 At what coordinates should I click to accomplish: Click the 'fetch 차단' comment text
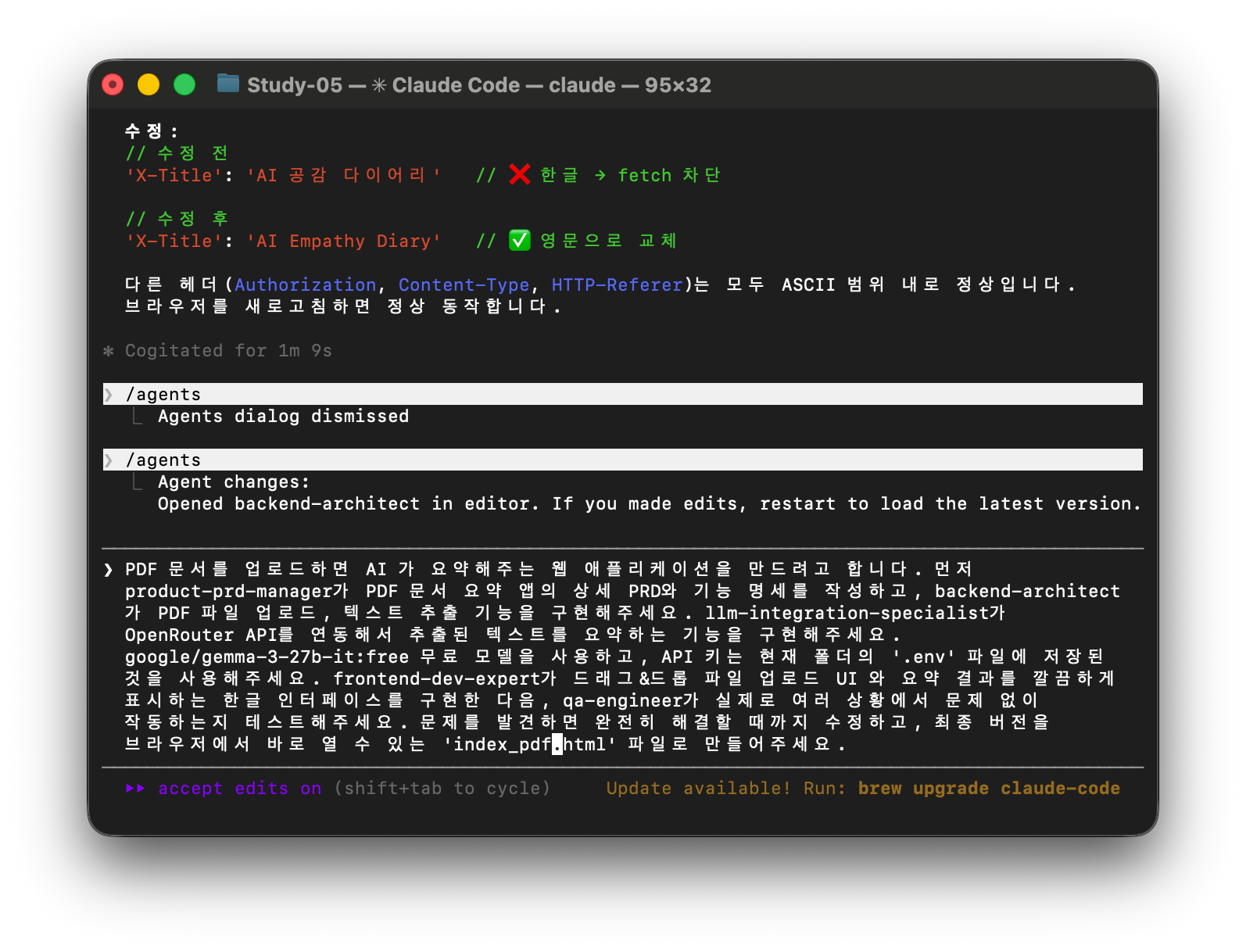(669, 175)
